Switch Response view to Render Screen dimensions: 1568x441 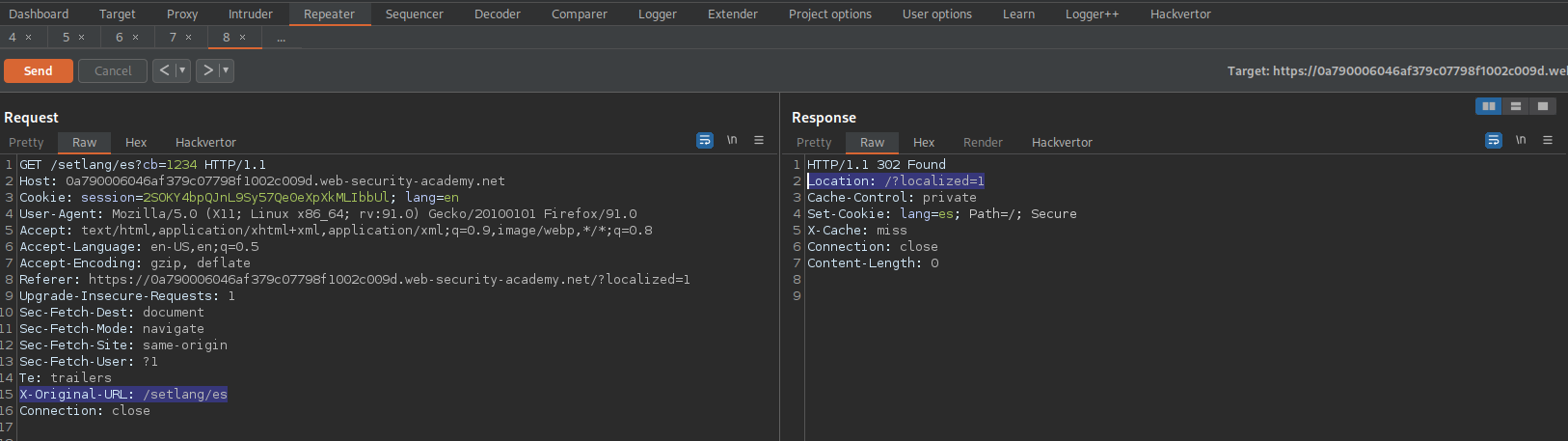983,142
